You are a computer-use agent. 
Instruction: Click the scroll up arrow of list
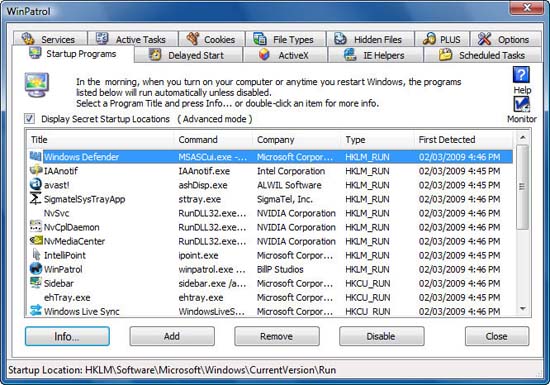click(523, 137)
